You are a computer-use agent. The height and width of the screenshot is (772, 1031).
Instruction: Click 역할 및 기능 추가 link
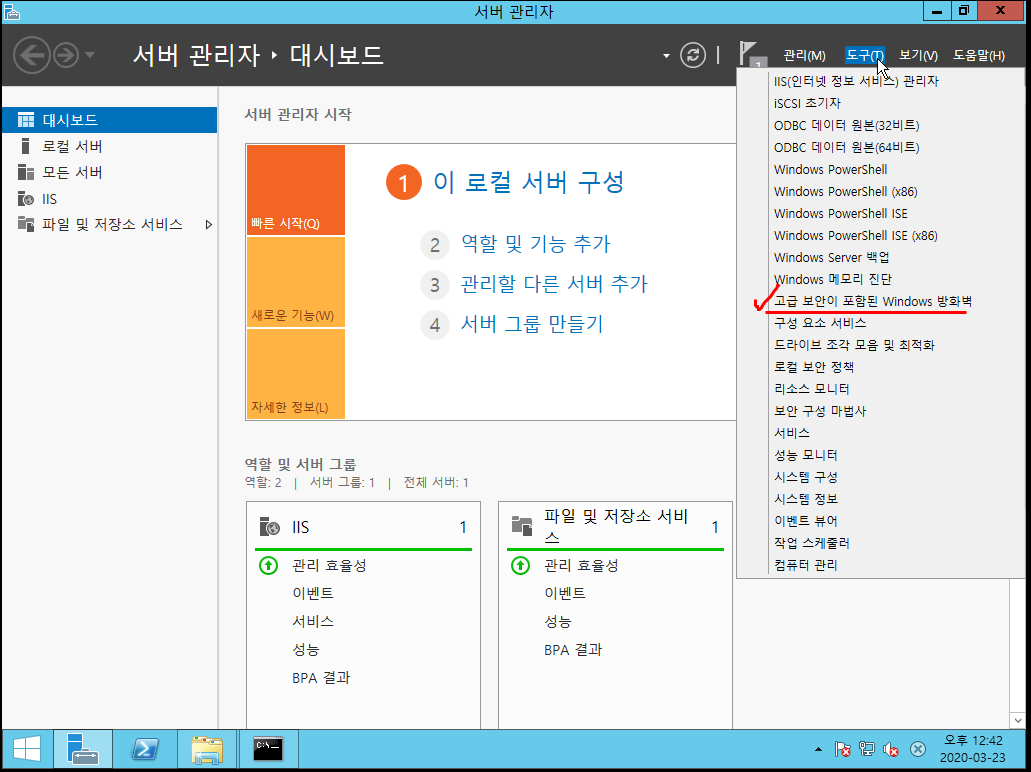pyautogui.click(x=535, y=245)
